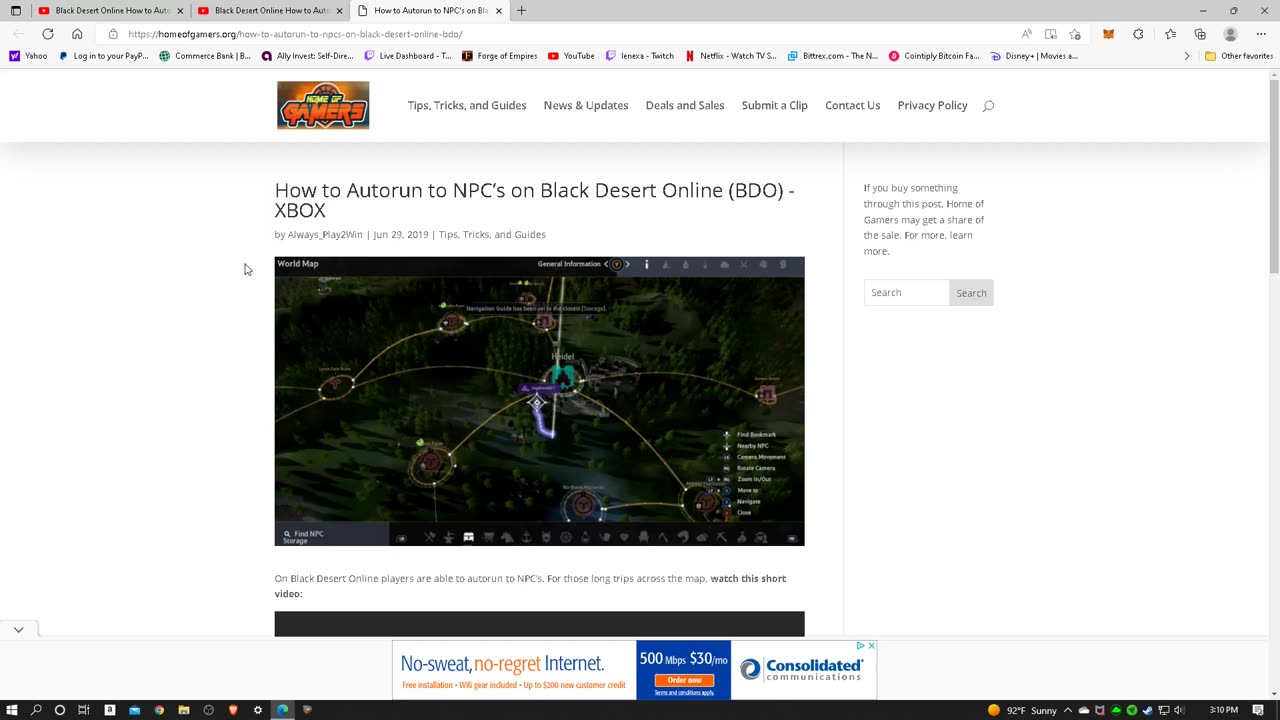This screenshot has height=720, width=1280.
Task: Open Tips, Tricks, and Guides category link
Action: pos(492,235)
